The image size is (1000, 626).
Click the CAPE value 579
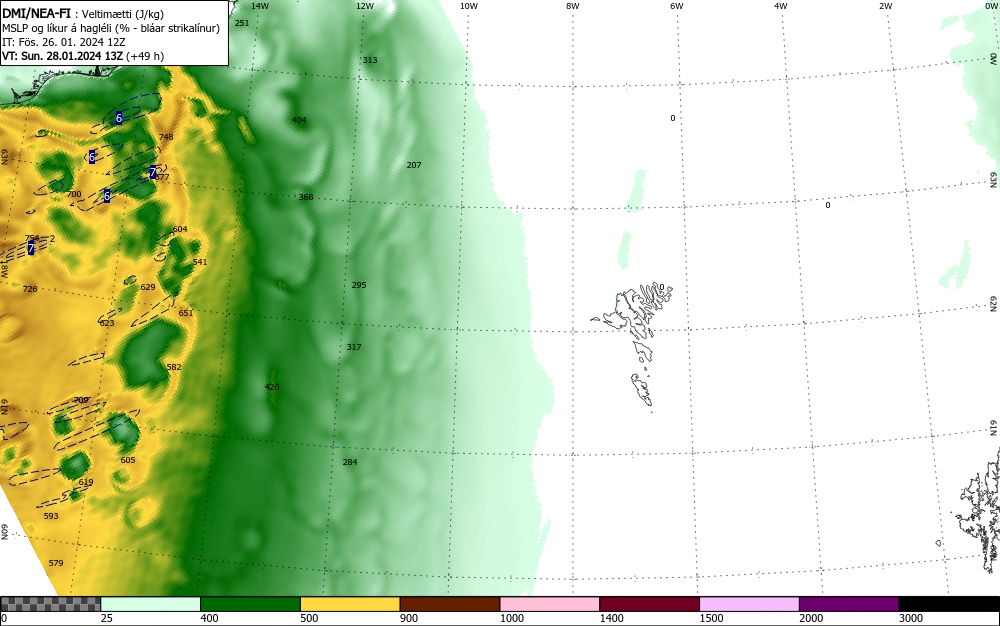pos(56,563)
